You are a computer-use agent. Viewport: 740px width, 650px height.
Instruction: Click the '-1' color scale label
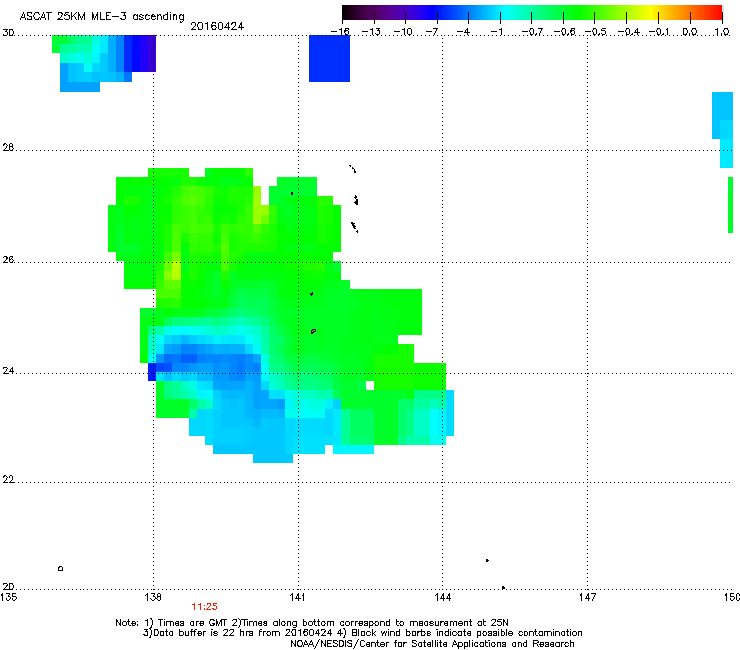[x=496, y=32]
